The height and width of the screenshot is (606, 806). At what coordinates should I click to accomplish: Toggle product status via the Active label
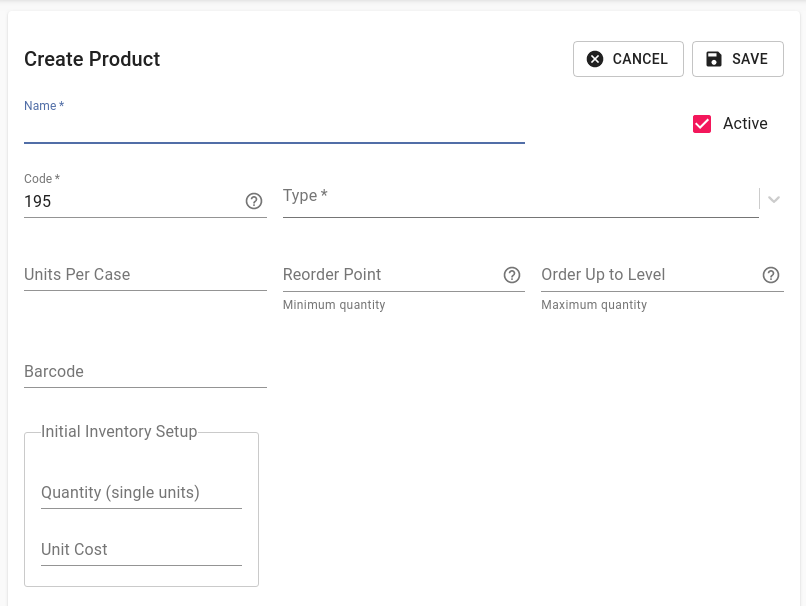coord(745,124)
